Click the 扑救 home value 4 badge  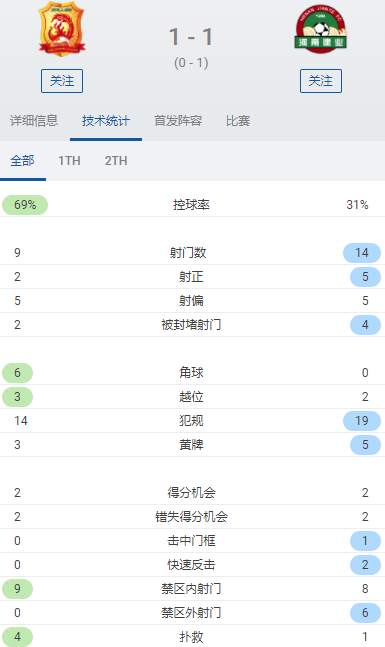[x=17, y=637]
